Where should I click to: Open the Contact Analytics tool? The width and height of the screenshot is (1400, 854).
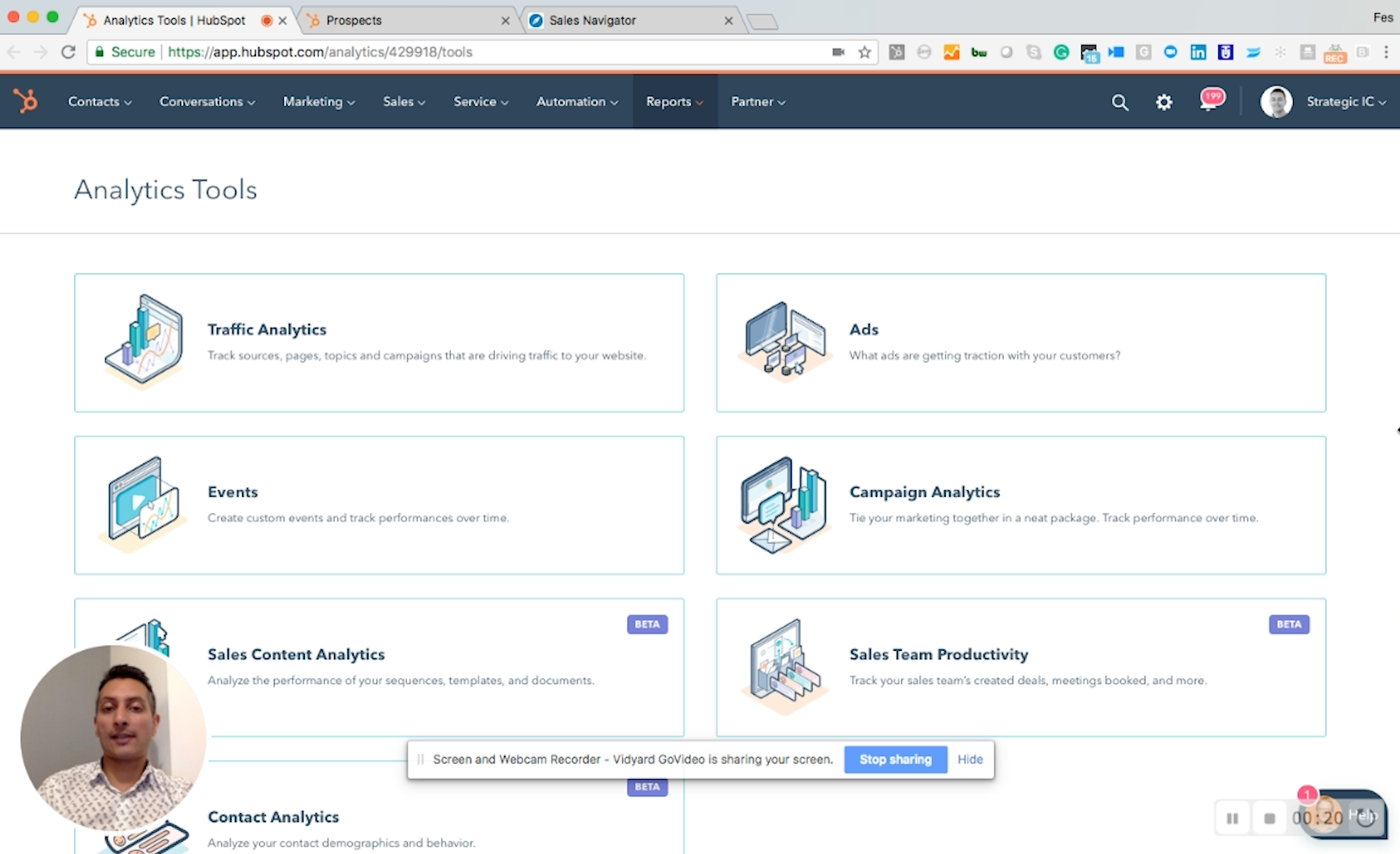(379, 808)
